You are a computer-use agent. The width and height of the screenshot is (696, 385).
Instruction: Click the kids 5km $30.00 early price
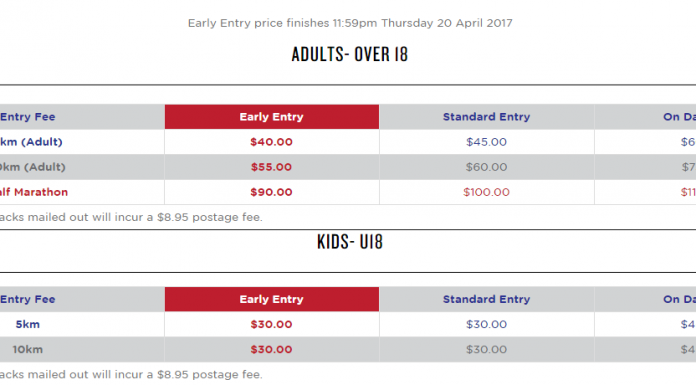pos(271,325)
